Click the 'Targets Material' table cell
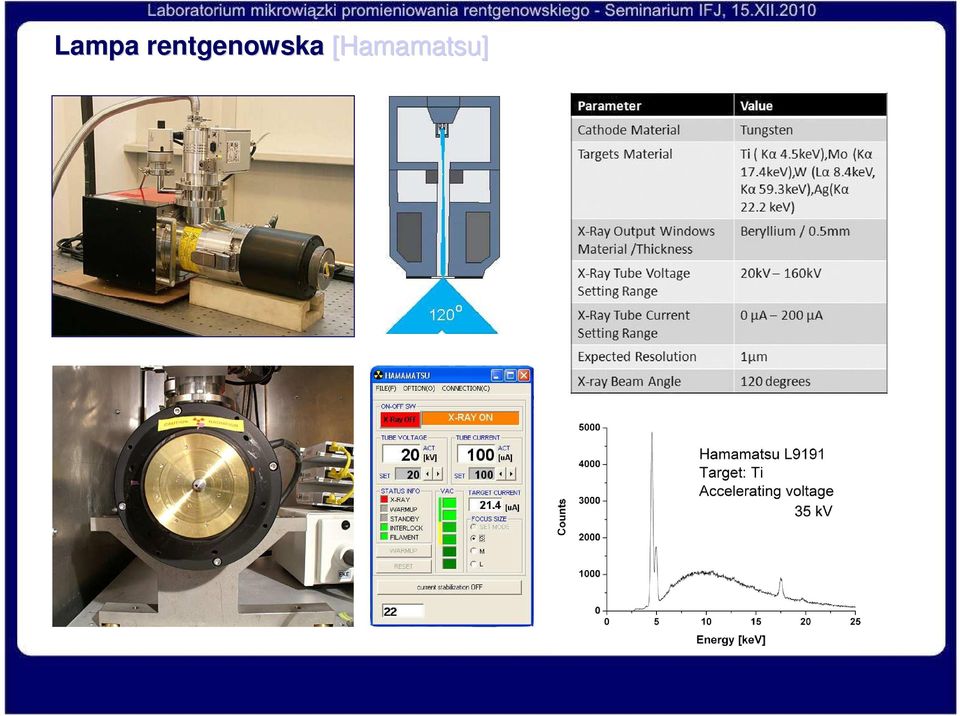960x716 pixels. [x=652, y=181]
